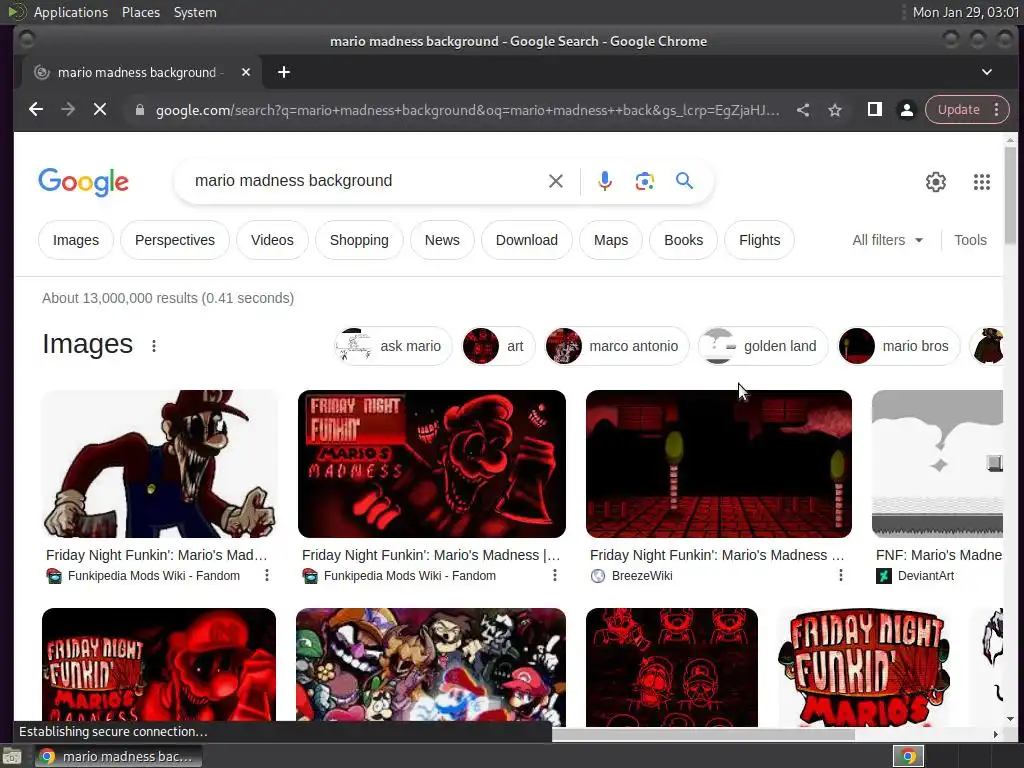Refine images with ask mario chip
This screenshot has height=768, width=1024.
click(x=392, y=346)
